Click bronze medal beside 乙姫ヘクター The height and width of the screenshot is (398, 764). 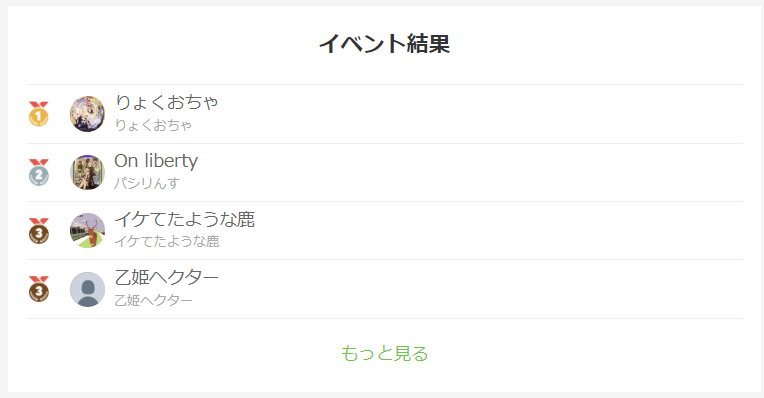click(x=38, y=289)
